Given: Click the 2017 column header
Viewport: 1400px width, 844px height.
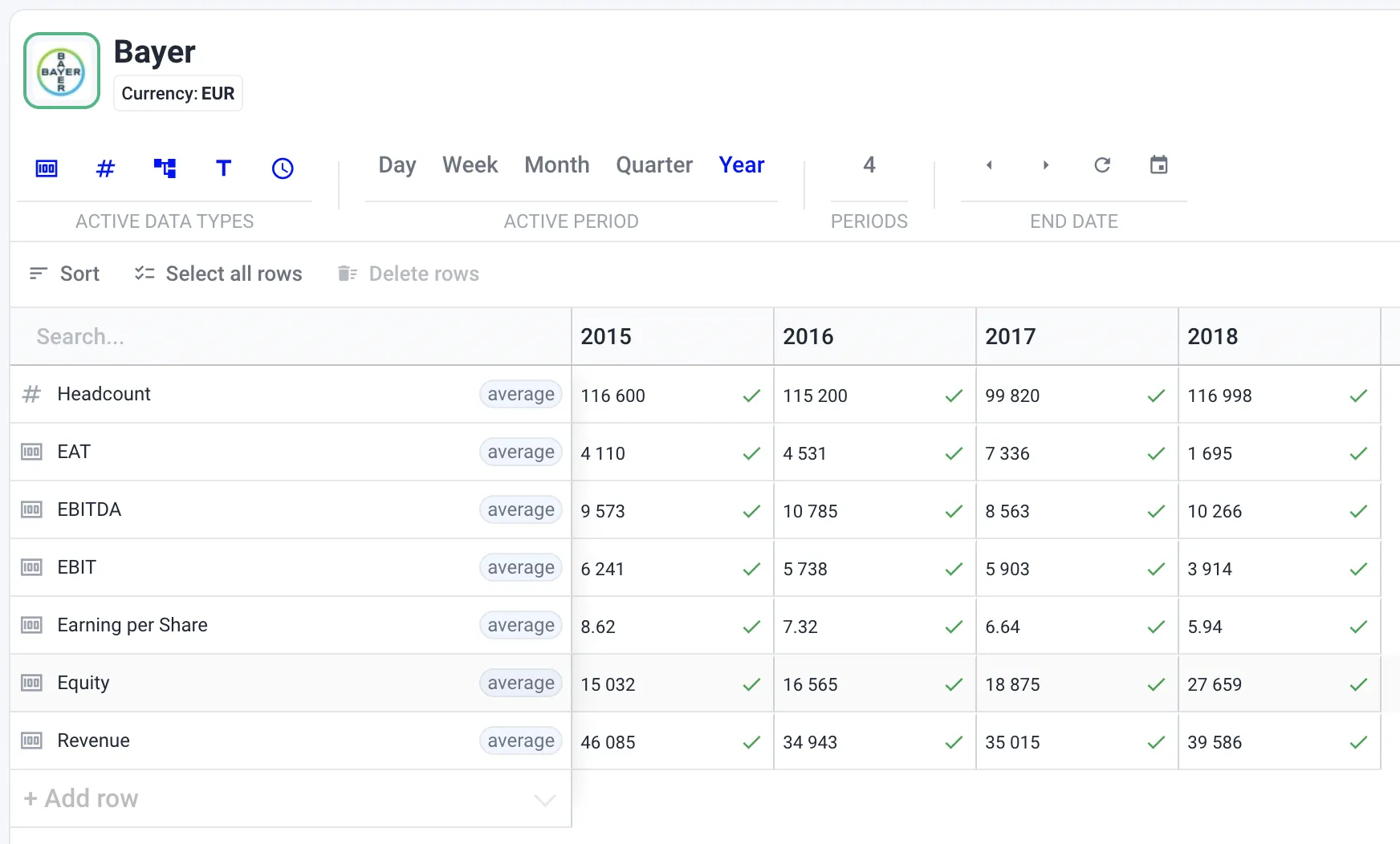Looking at the screenshot, I should 1077,336.
